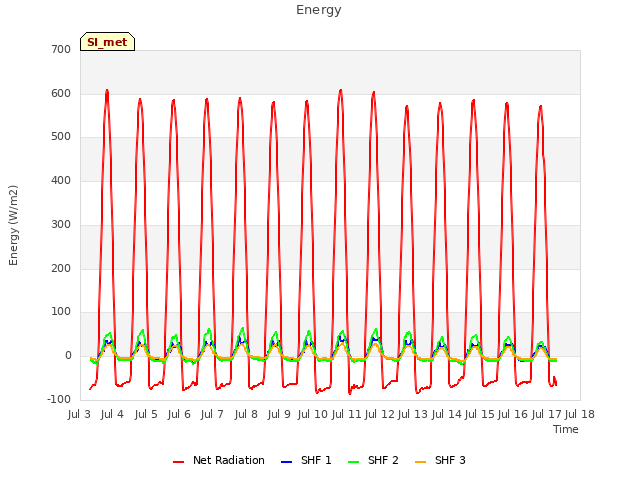Click the Jul 15 x-axis tick label
The height and width of the screenshot is (480, 640).
[x=480, y=414]
